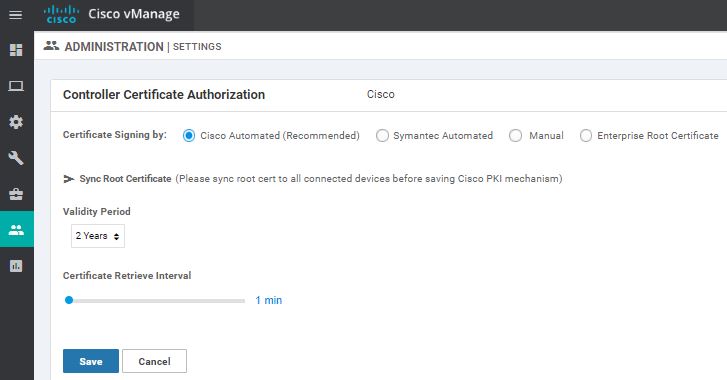Open the Maintenance briefcase icon in sidebar
The width and height of the screenshot is (727, 380).
[x=16, y=194]
